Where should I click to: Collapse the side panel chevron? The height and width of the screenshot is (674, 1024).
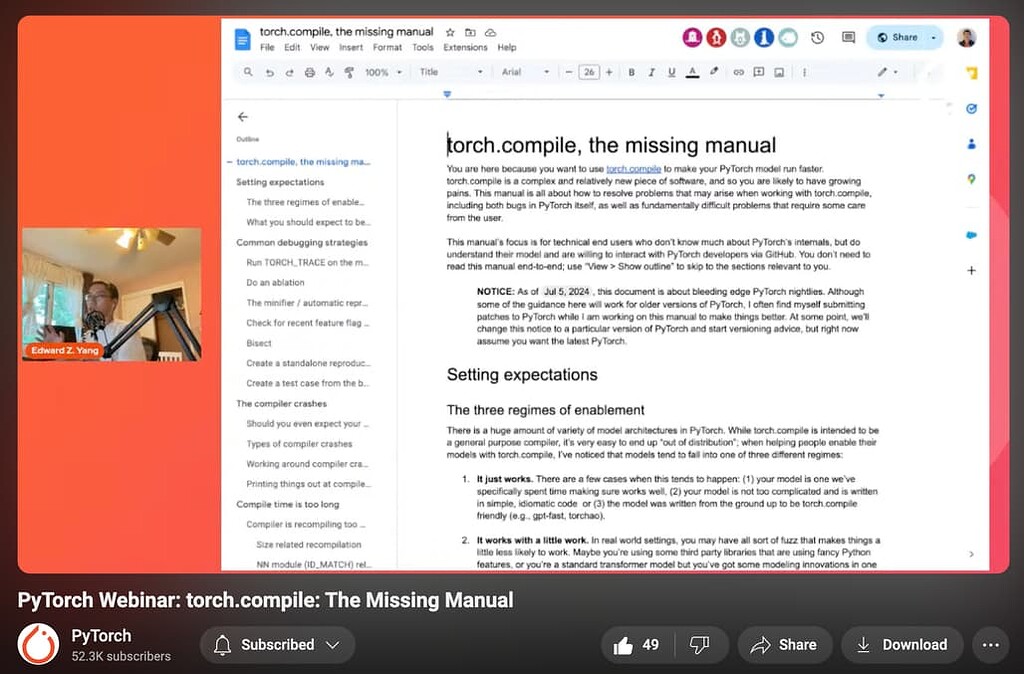click(972, 554)
